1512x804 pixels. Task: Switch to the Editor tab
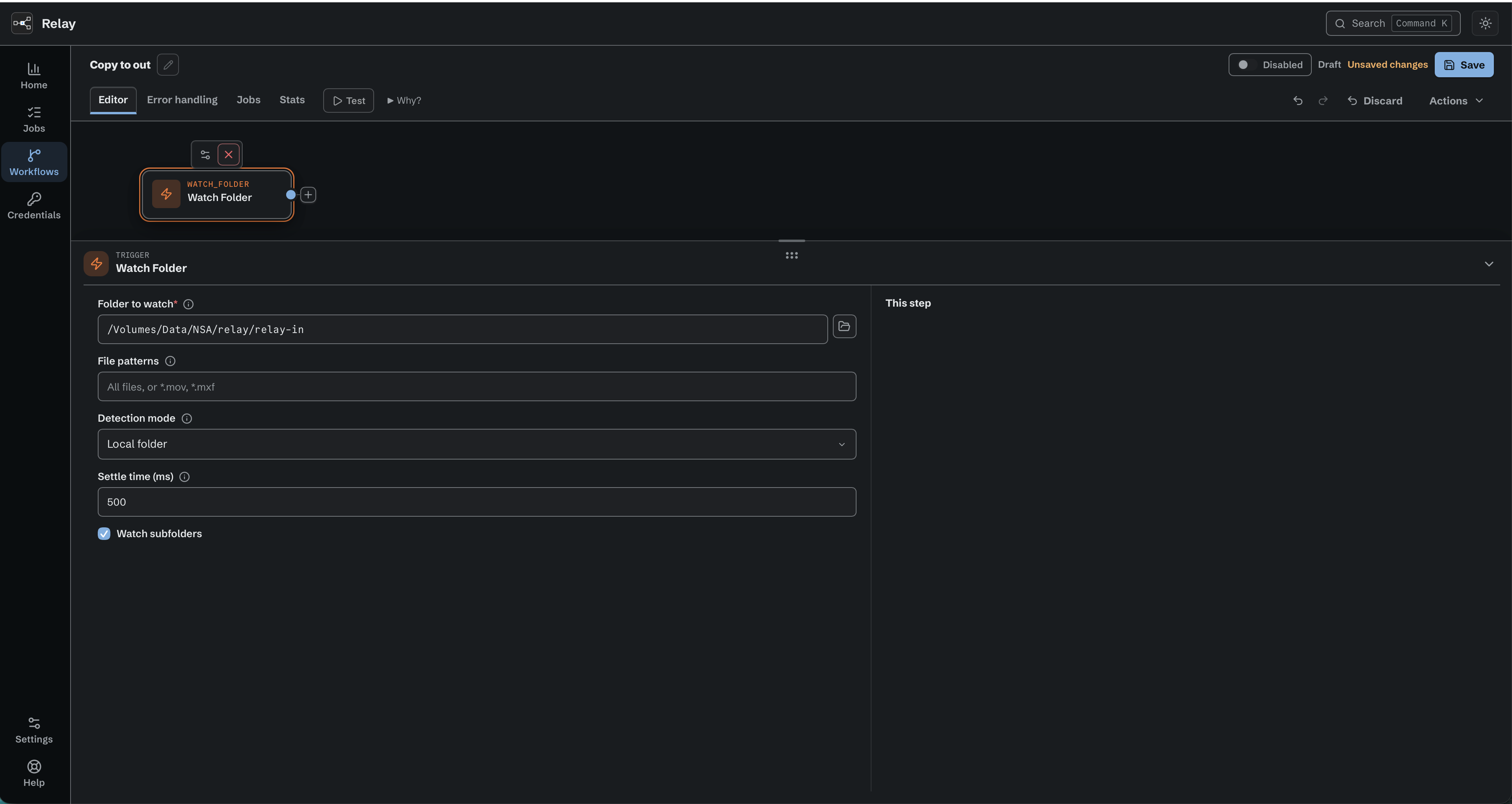click(113, 100)
